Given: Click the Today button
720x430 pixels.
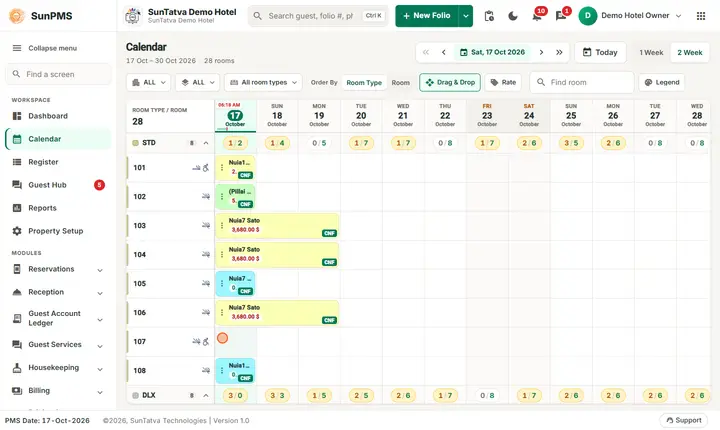Looking at the screenshot, I should (600, 52).
